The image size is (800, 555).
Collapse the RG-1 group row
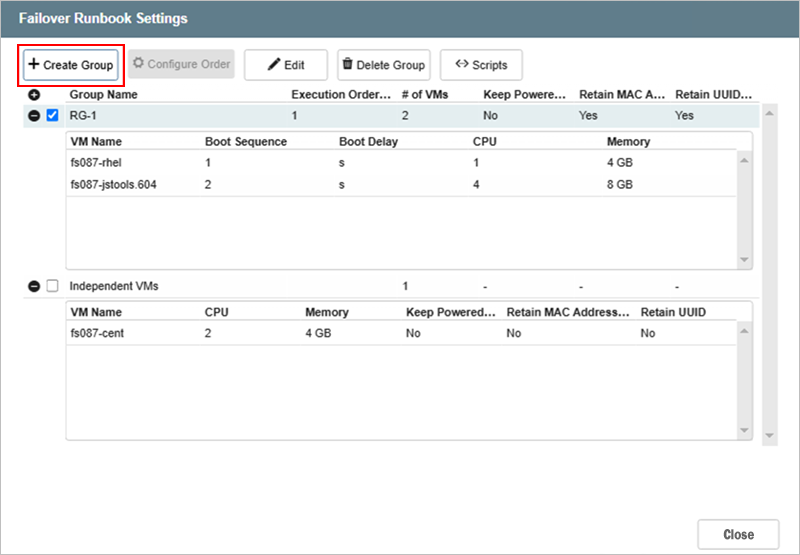[34, 116]
